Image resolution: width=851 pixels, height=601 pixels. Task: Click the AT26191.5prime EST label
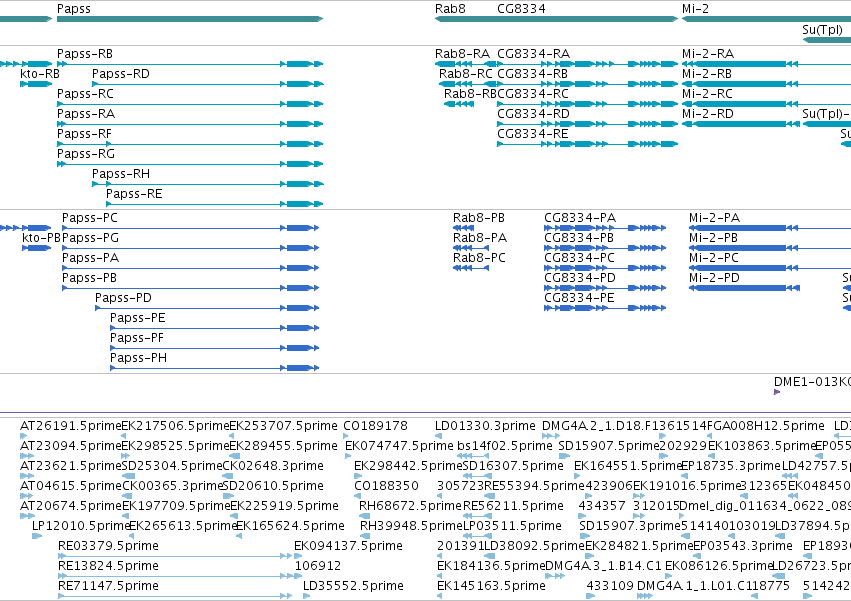(x=71, y=426)
